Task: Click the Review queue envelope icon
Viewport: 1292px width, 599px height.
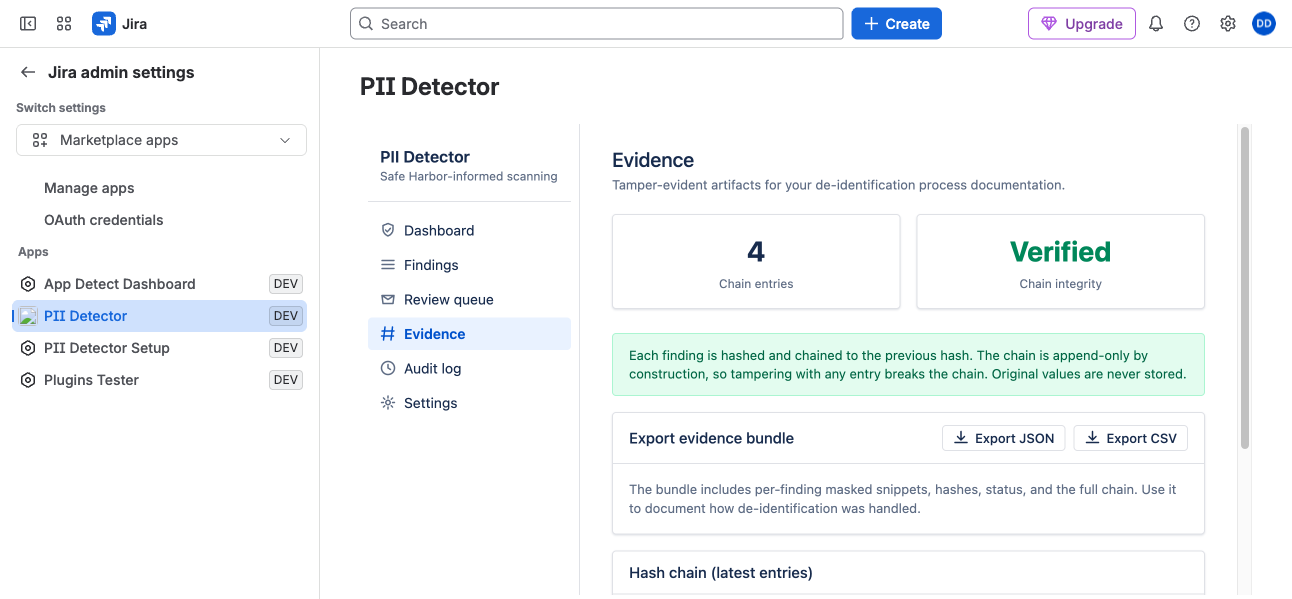Action: (x=388, y=300)
